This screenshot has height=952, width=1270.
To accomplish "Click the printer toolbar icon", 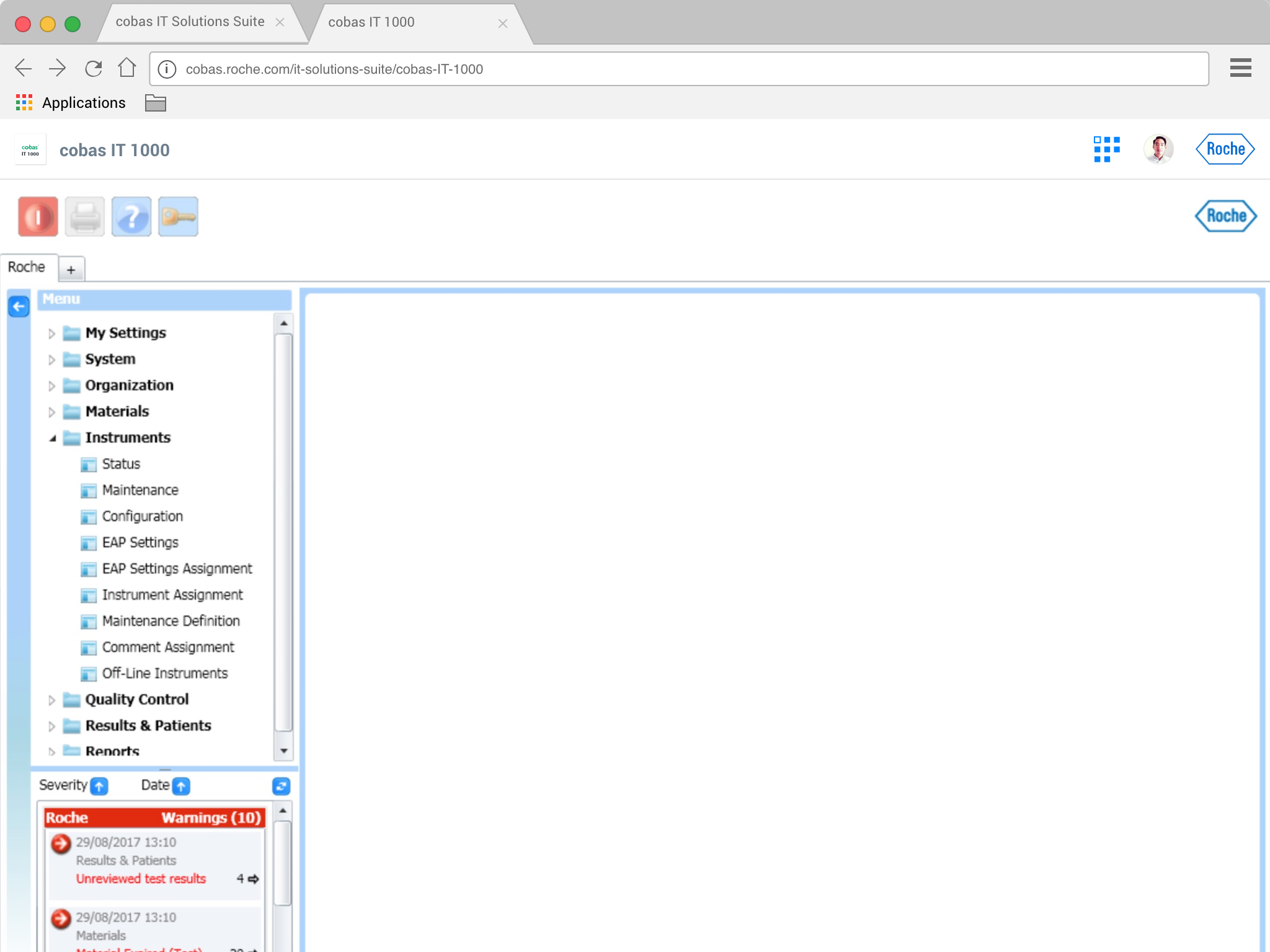I will pyautogui.click(x=85, y=217).
